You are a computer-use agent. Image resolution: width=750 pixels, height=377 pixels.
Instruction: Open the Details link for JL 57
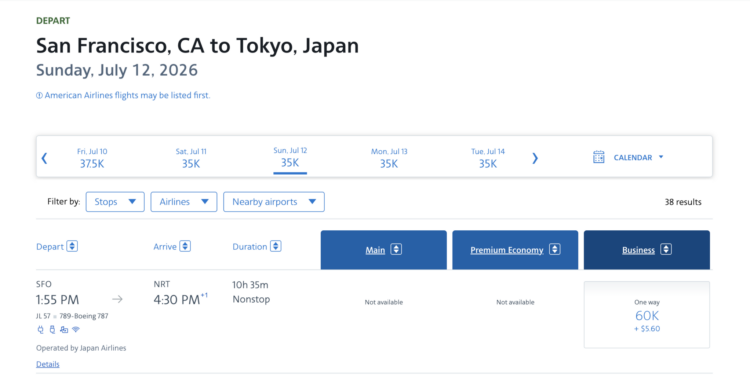(48, 364)
